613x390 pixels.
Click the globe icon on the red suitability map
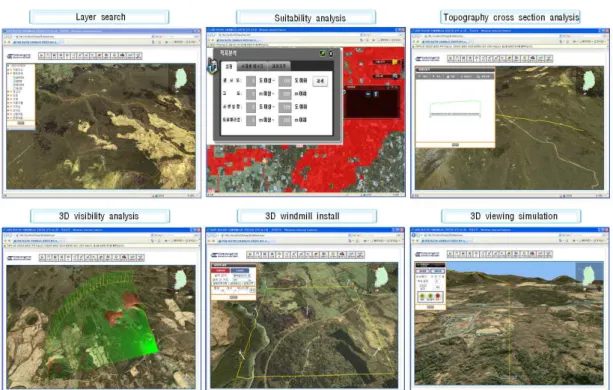(x=395, y=76)
